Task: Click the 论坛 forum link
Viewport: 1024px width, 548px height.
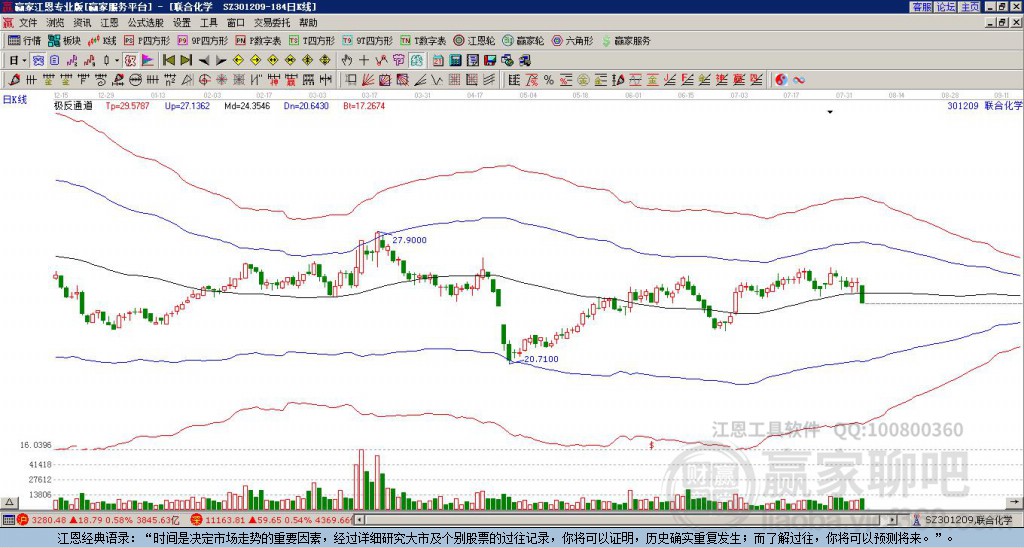Action: pyautogui.click(x=946, y=7)
